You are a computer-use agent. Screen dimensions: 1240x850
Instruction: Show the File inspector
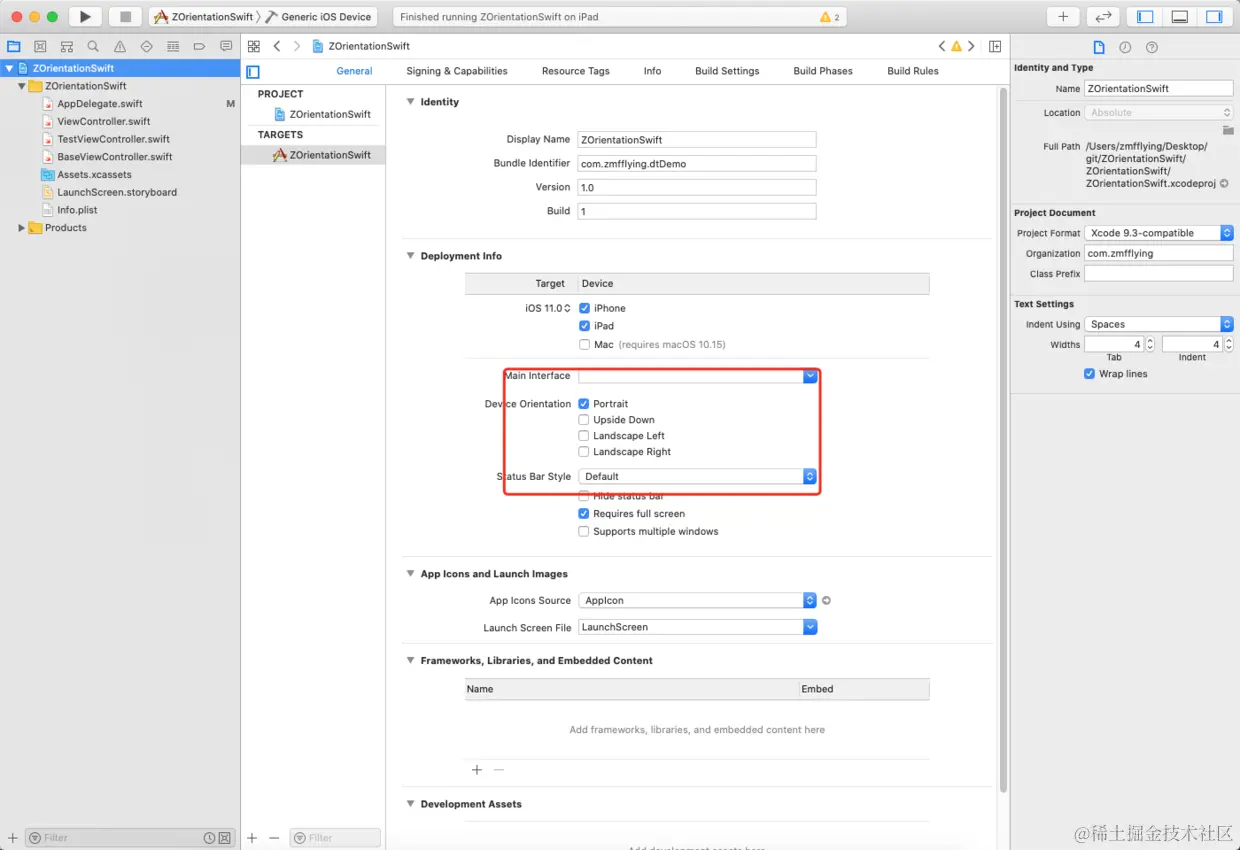click(1099, 47)
